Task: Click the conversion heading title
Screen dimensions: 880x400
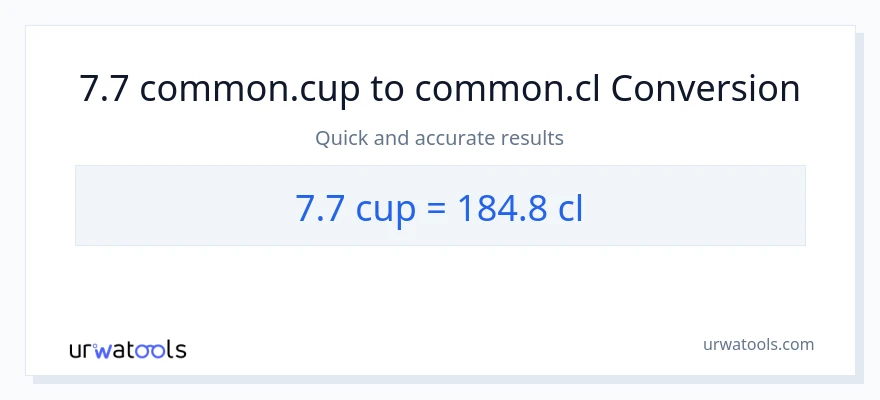Action: pos(440,89)
